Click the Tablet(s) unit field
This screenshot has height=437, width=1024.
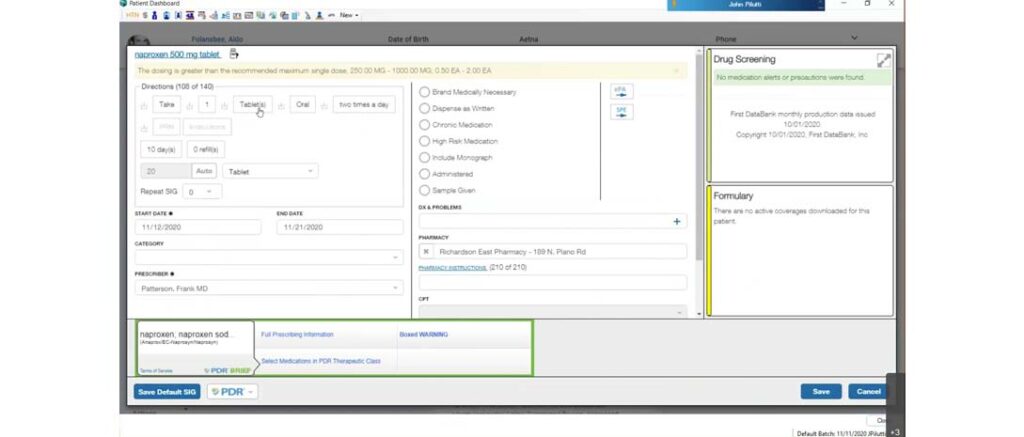[x=253, y=105]
